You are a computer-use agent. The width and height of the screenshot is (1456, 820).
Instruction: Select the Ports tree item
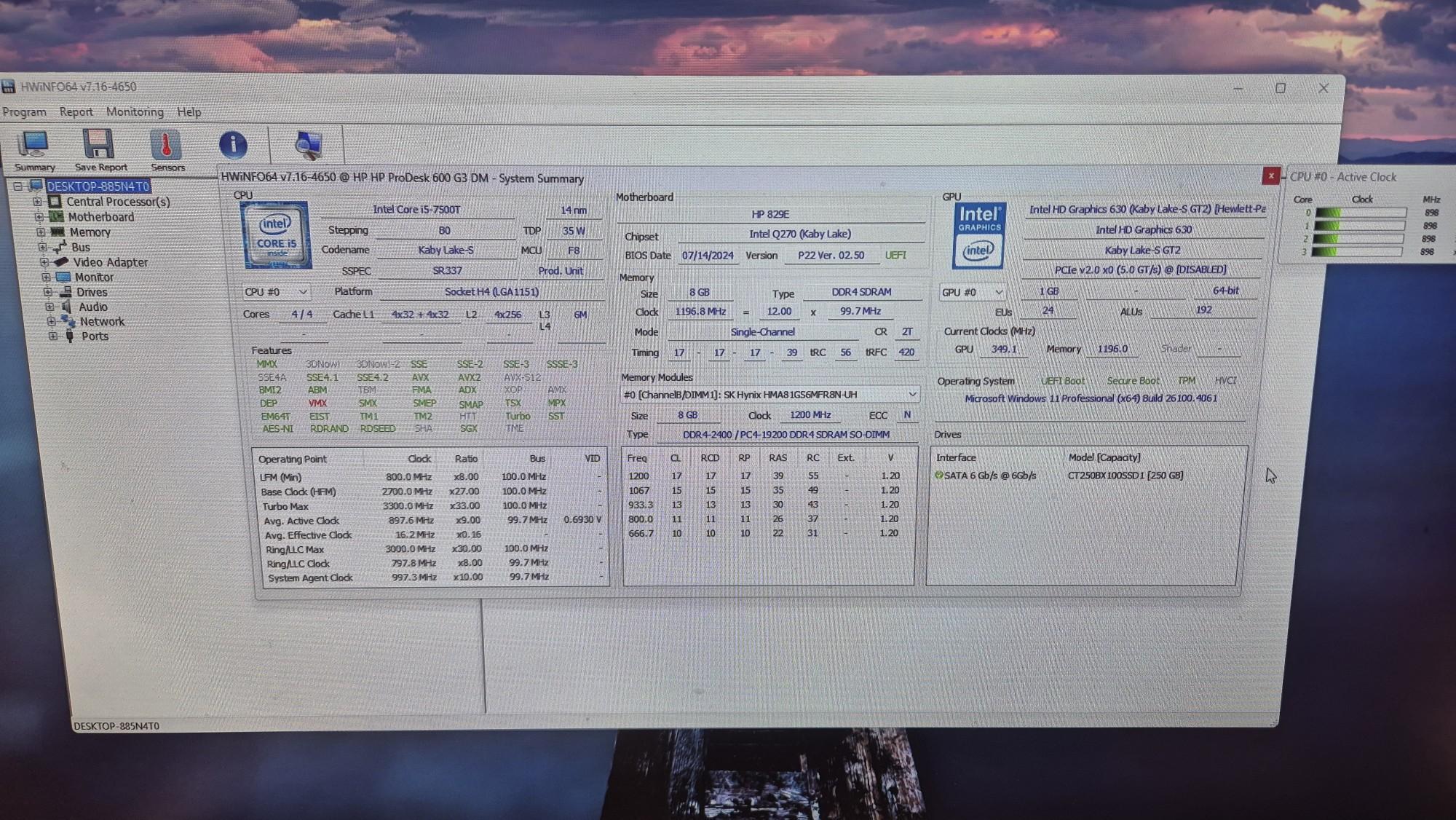[x=95, y=336]
